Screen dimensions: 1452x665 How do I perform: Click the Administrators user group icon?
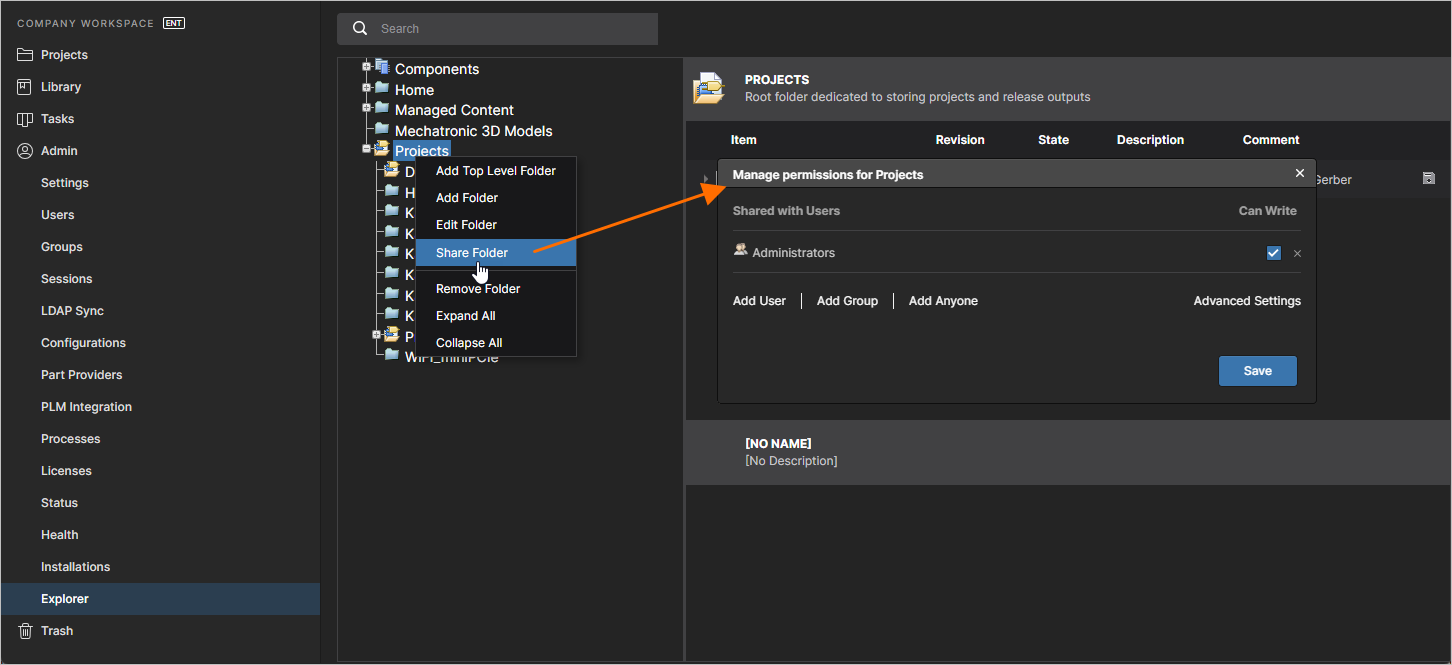[740, 251]
